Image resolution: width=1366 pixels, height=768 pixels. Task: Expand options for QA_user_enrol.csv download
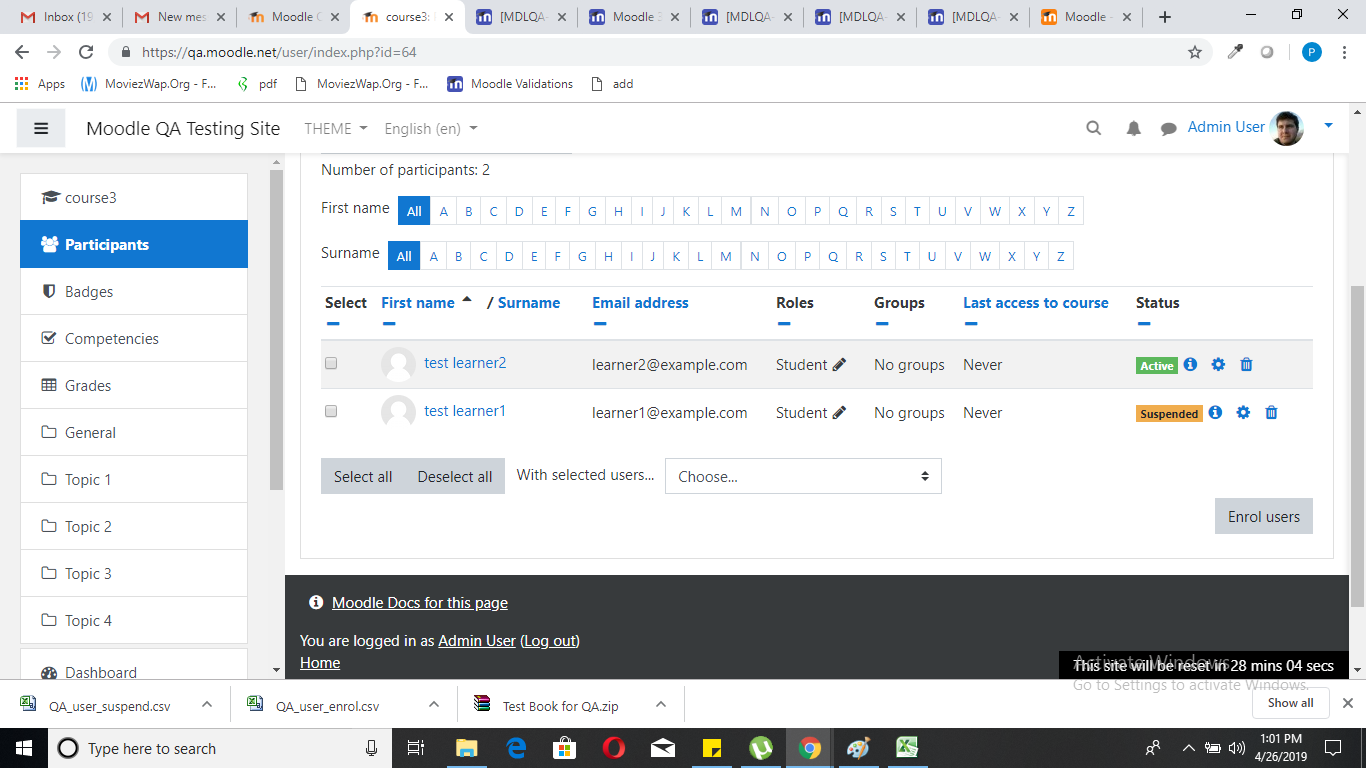(x=434, y=705)
